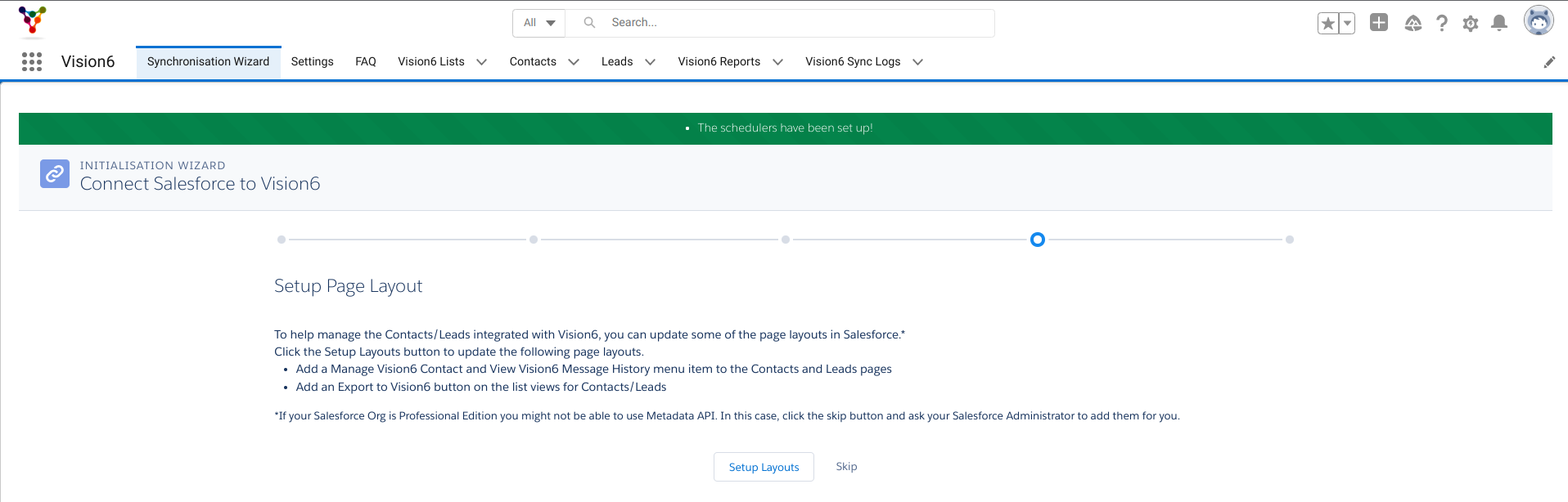
Task: Select the second wizard progress step dot
Action: point(534,240)
